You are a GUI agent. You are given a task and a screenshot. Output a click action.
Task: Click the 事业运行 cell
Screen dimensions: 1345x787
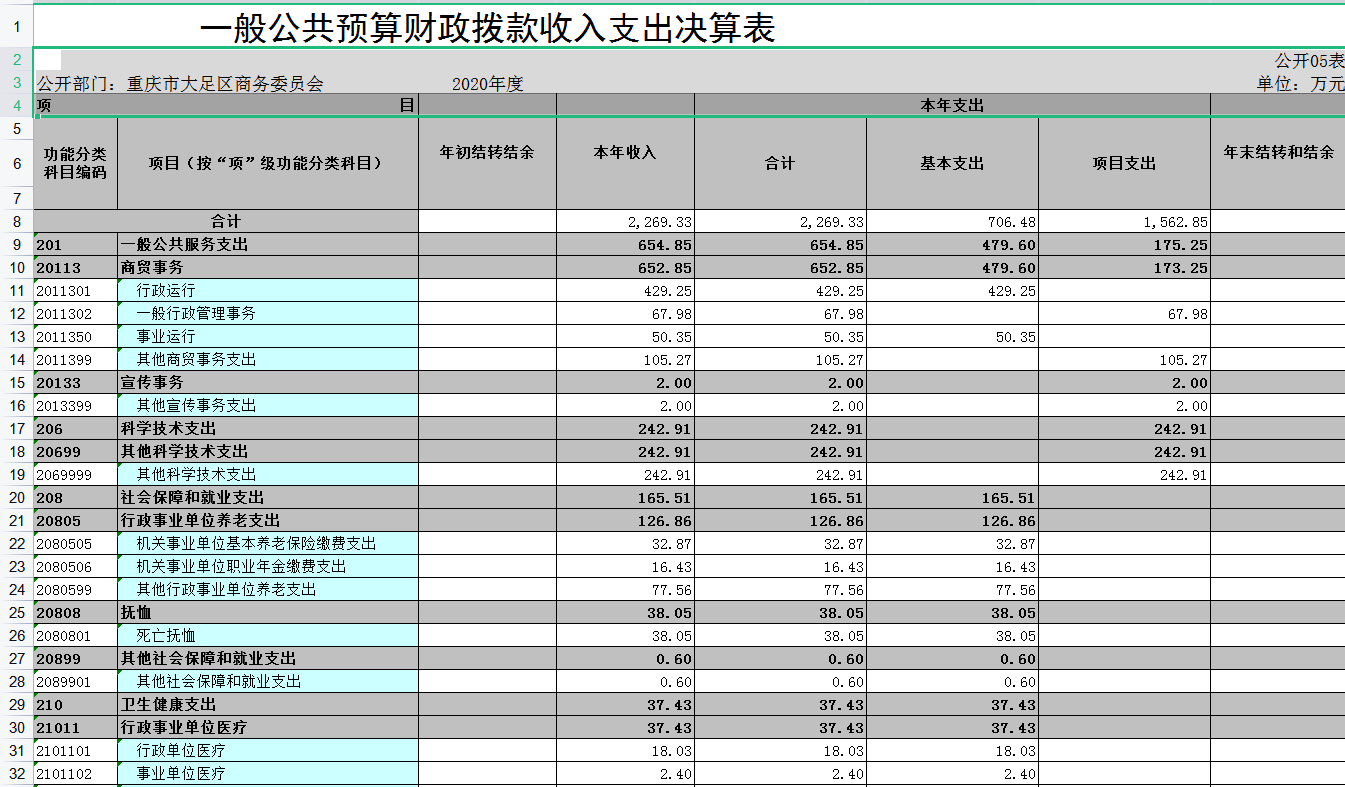(267, 336)
